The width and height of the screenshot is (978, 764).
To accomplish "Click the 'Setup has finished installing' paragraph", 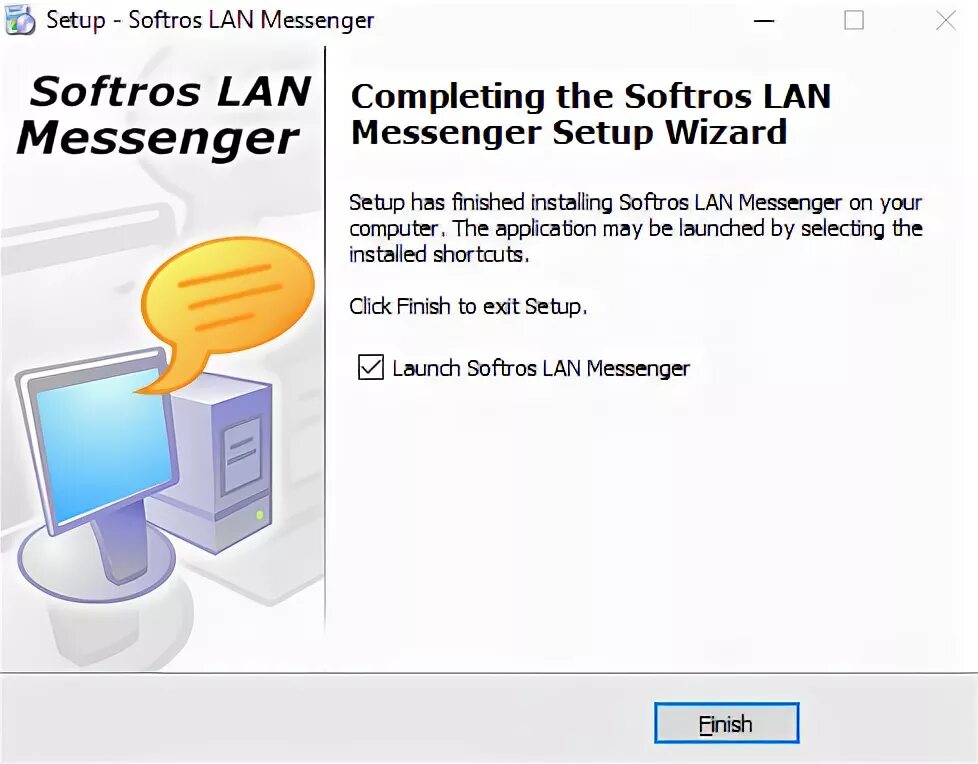I will [x=635, y=228].
